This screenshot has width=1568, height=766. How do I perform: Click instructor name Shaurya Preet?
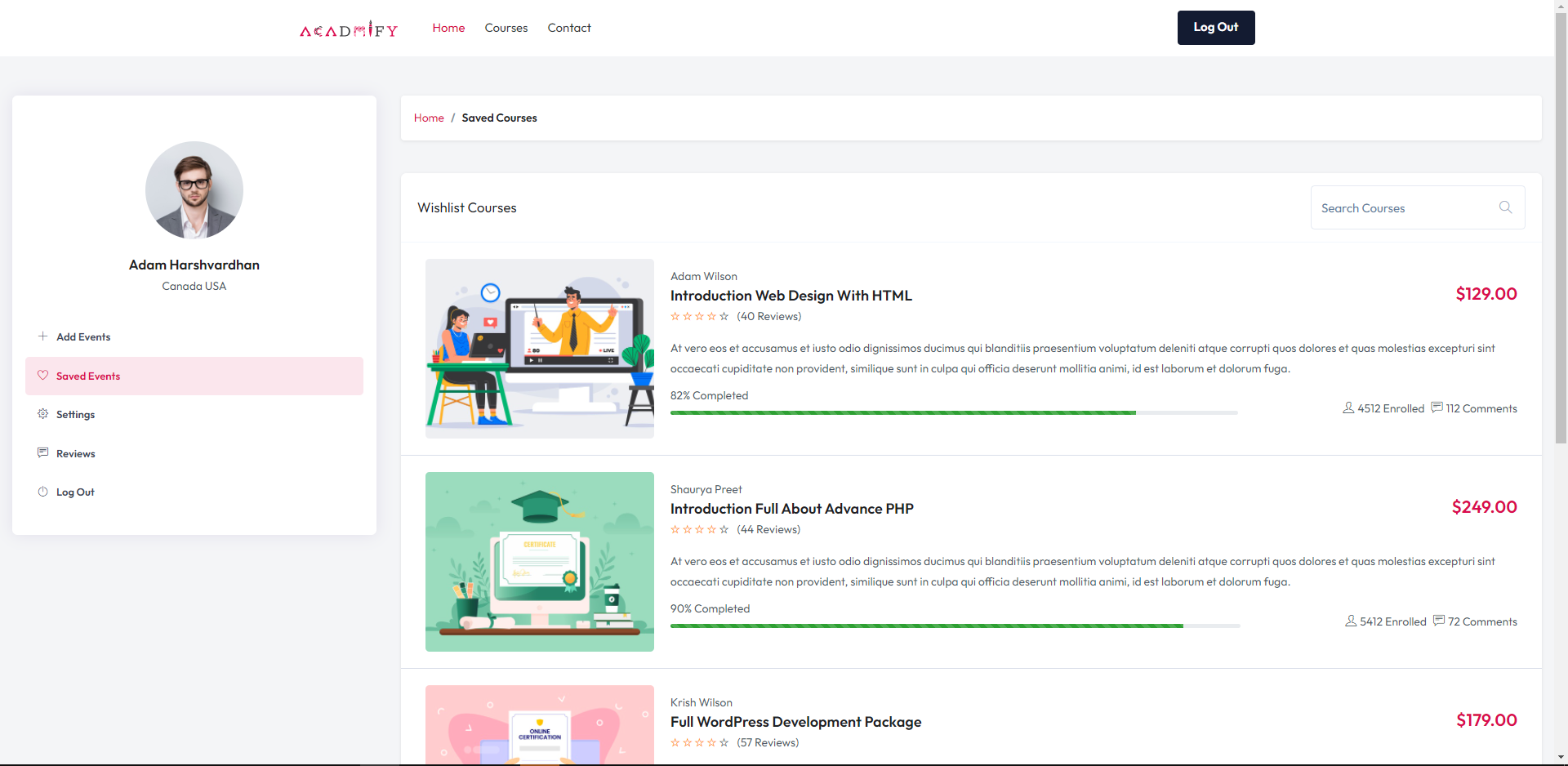(x=706, y=489)
